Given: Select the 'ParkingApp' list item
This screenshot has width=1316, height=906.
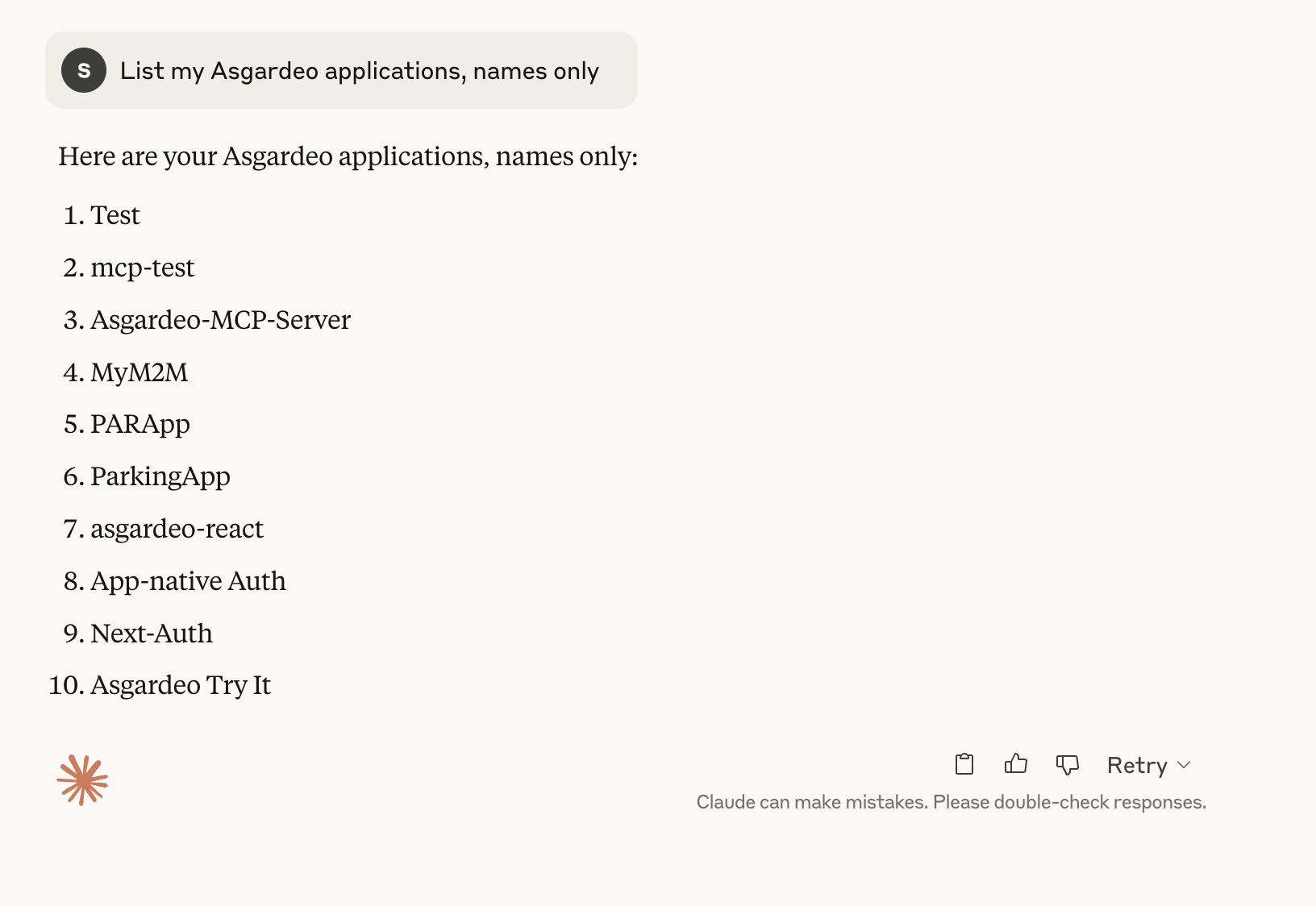Looking at the screenshot, I should click(x=160, y=476).
